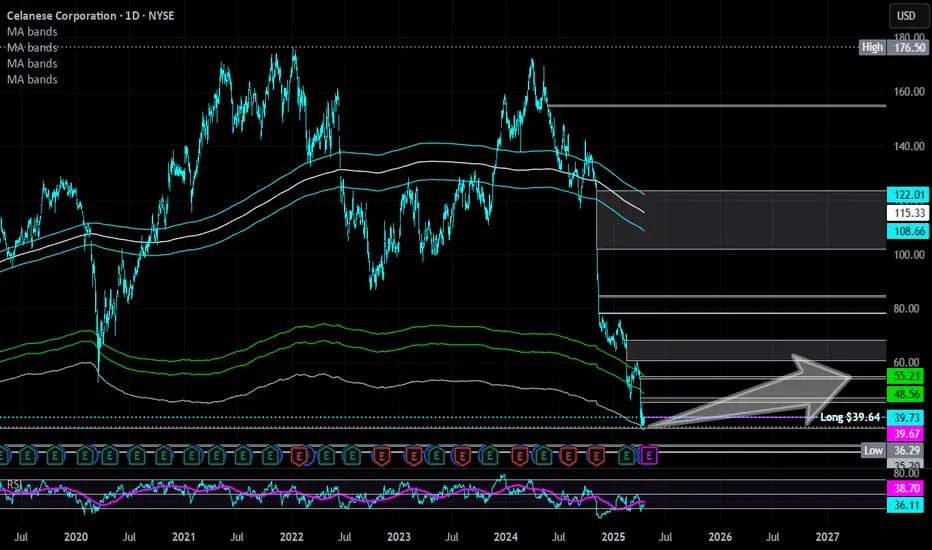Click the magenta 38.70 RSI value tag
The image size is (932, 550).
[908, 488]
